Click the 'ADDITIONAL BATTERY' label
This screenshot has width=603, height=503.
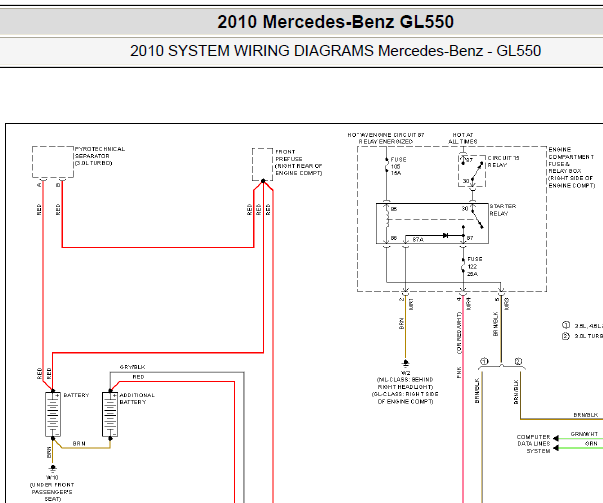coord(137,398)
